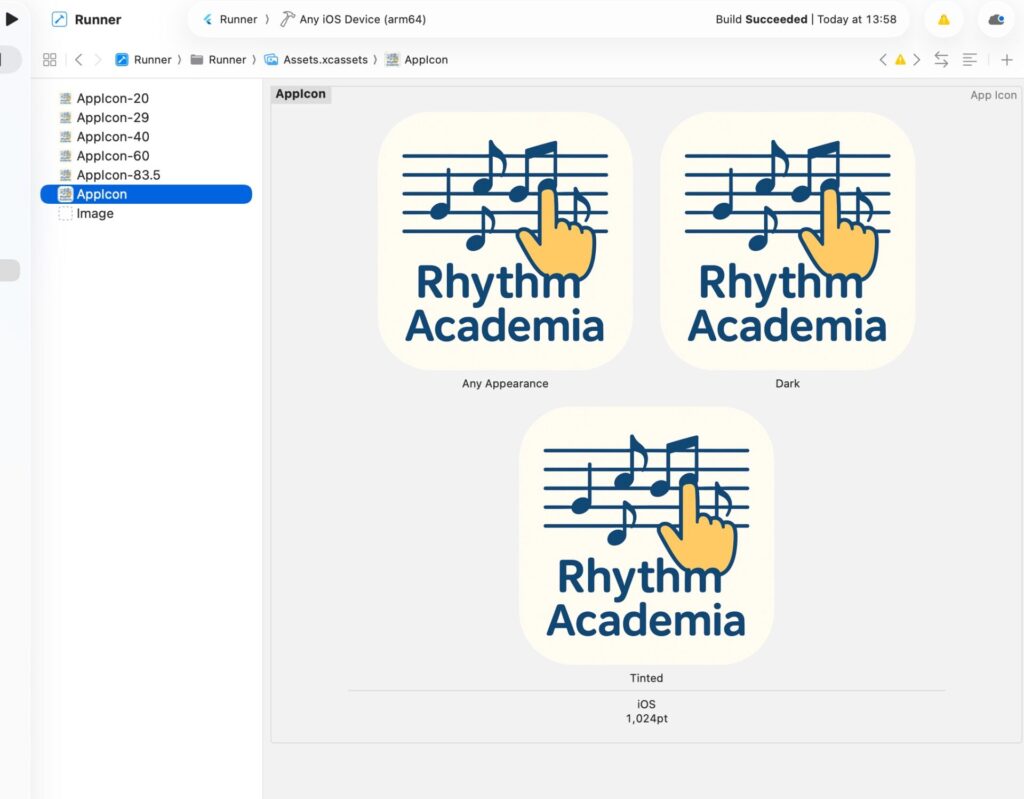
Task: Select the Dark appearance icon well
Action: click(787, 241)
